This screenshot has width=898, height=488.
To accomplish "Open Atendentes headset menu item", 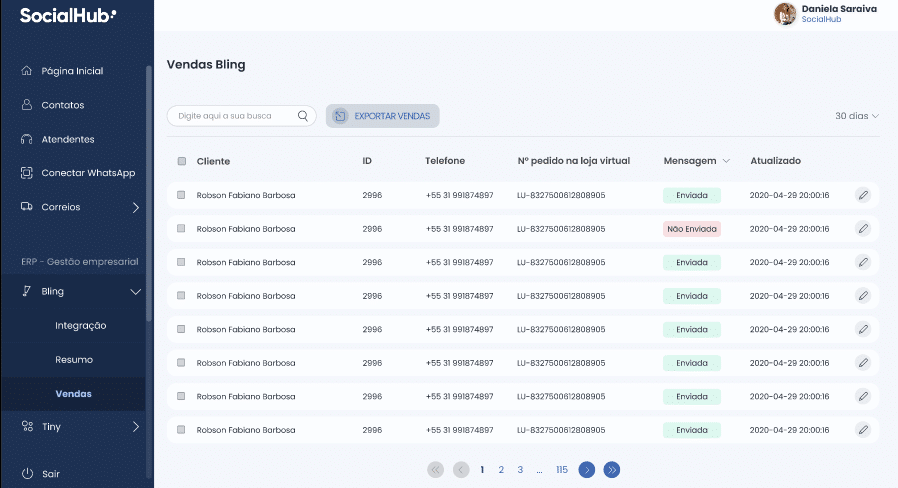I will pyautogui.click(x=67, y=139).
